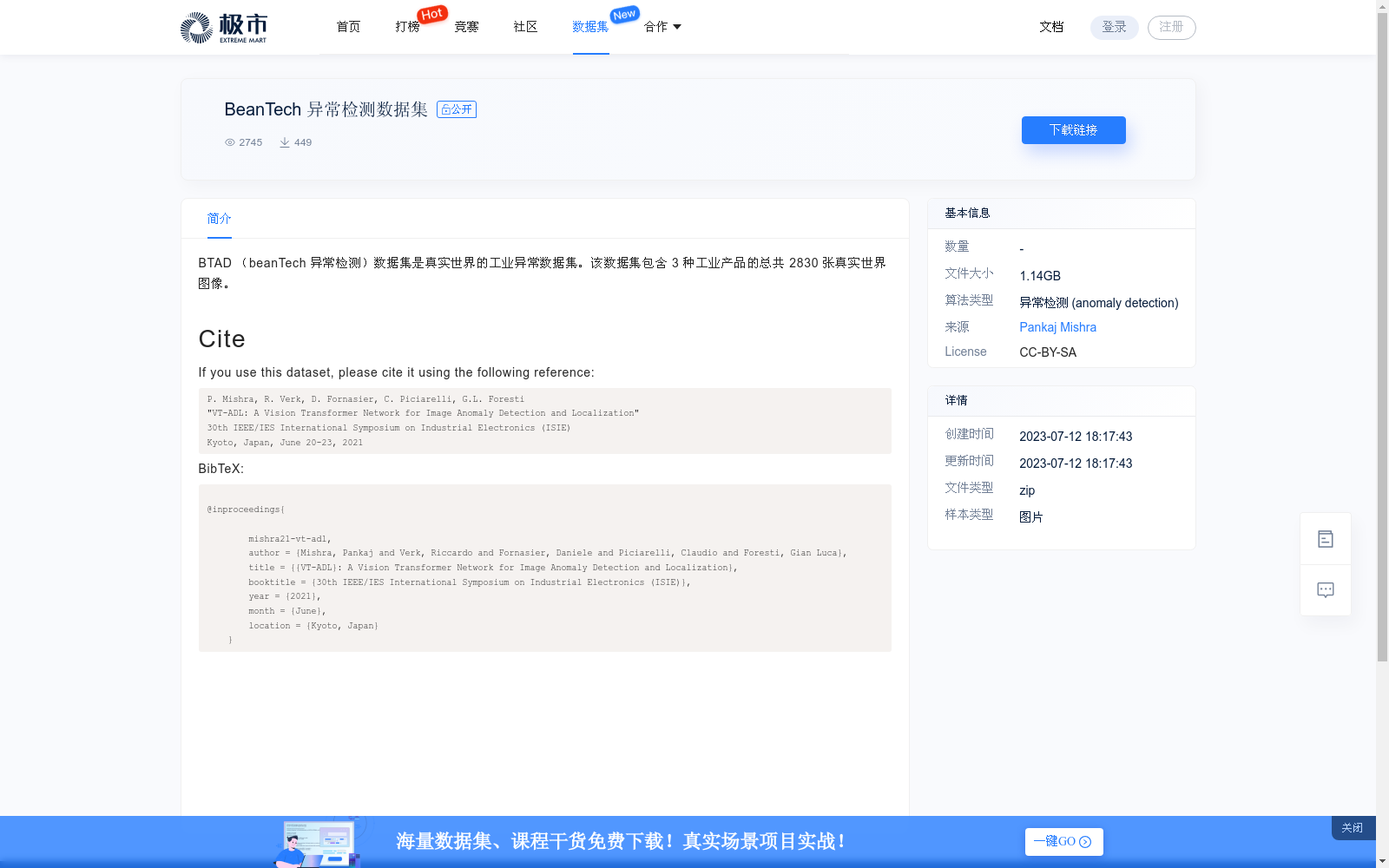Click the BibTeX location line

click(313, 626)
